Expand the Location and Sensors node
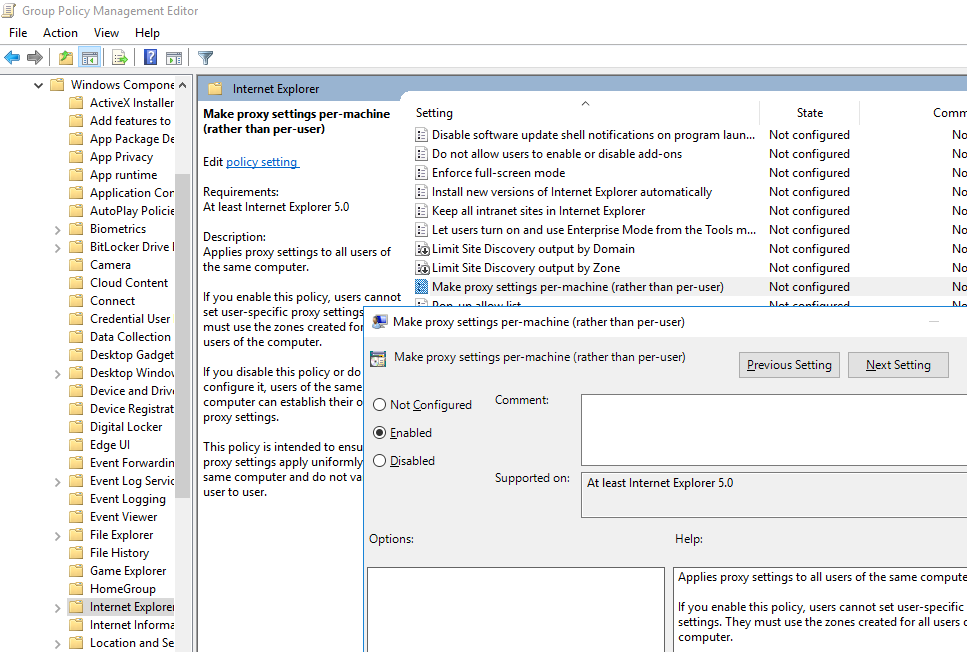Viewport: 967px width, 652px height. click(57, 643)
